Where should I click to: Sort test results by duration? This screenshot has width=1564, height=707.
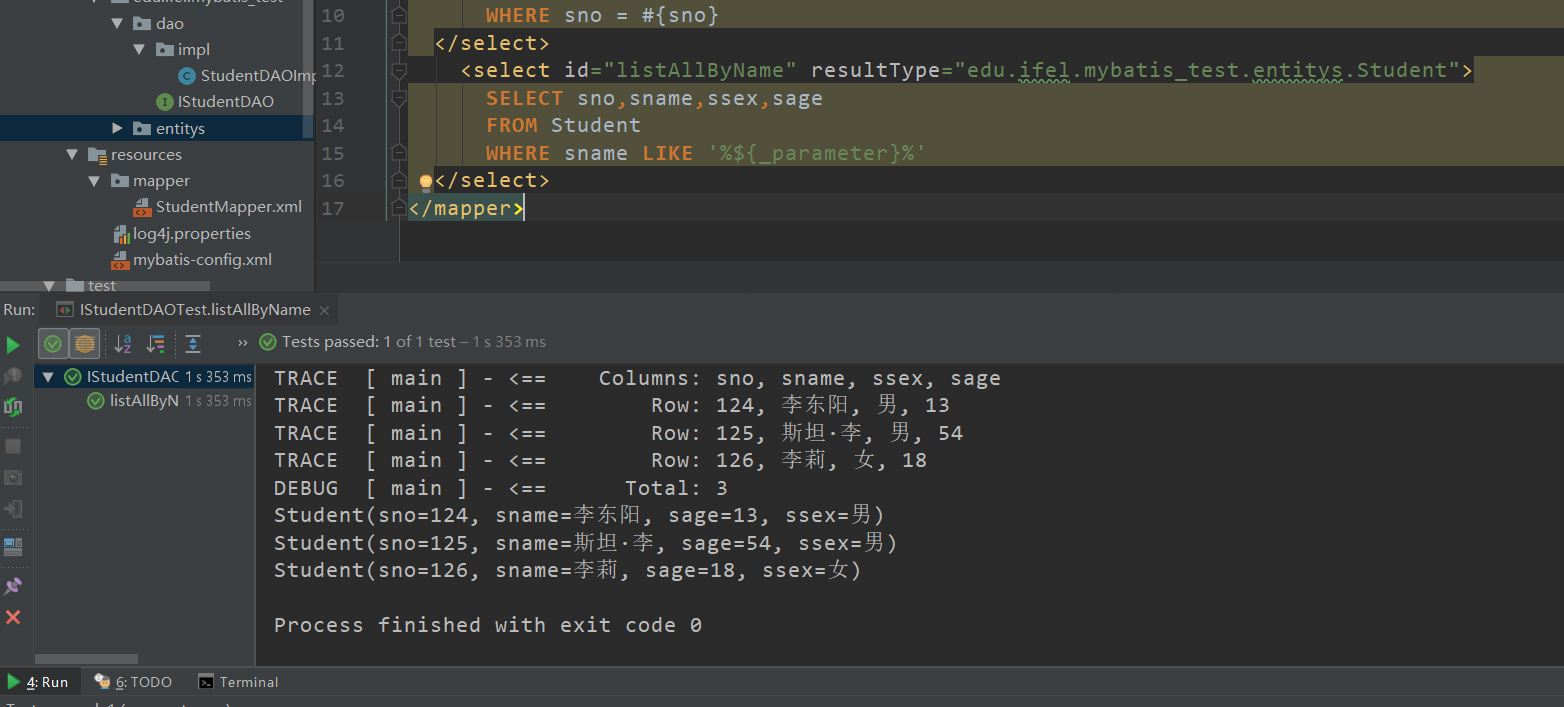point(156,344)
